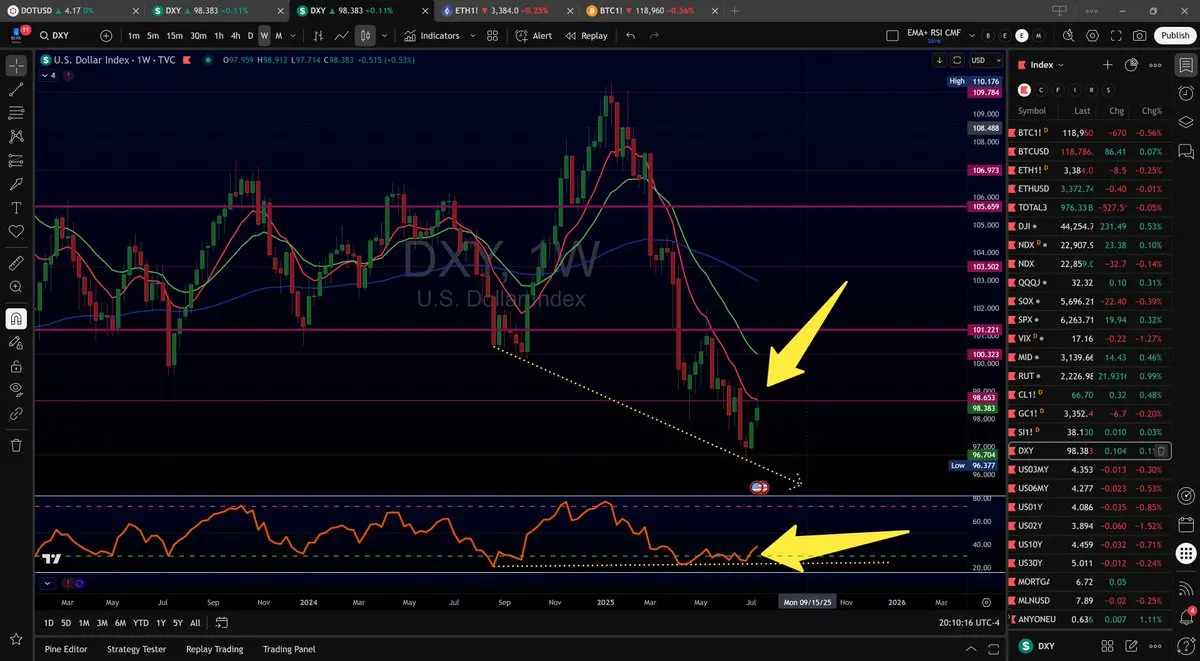Open the time axis settings gear
The height and width of the screenshot is (661, 1200).
point(986,603)
